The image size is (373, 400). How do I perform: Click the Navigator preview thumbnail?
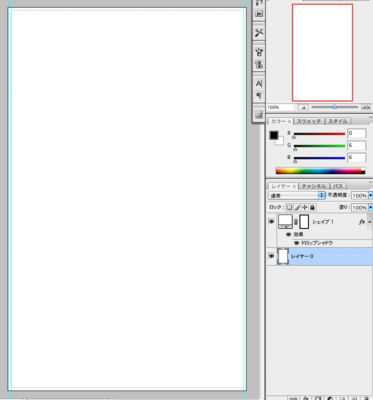pyautogui.click(x=322, y=52)
